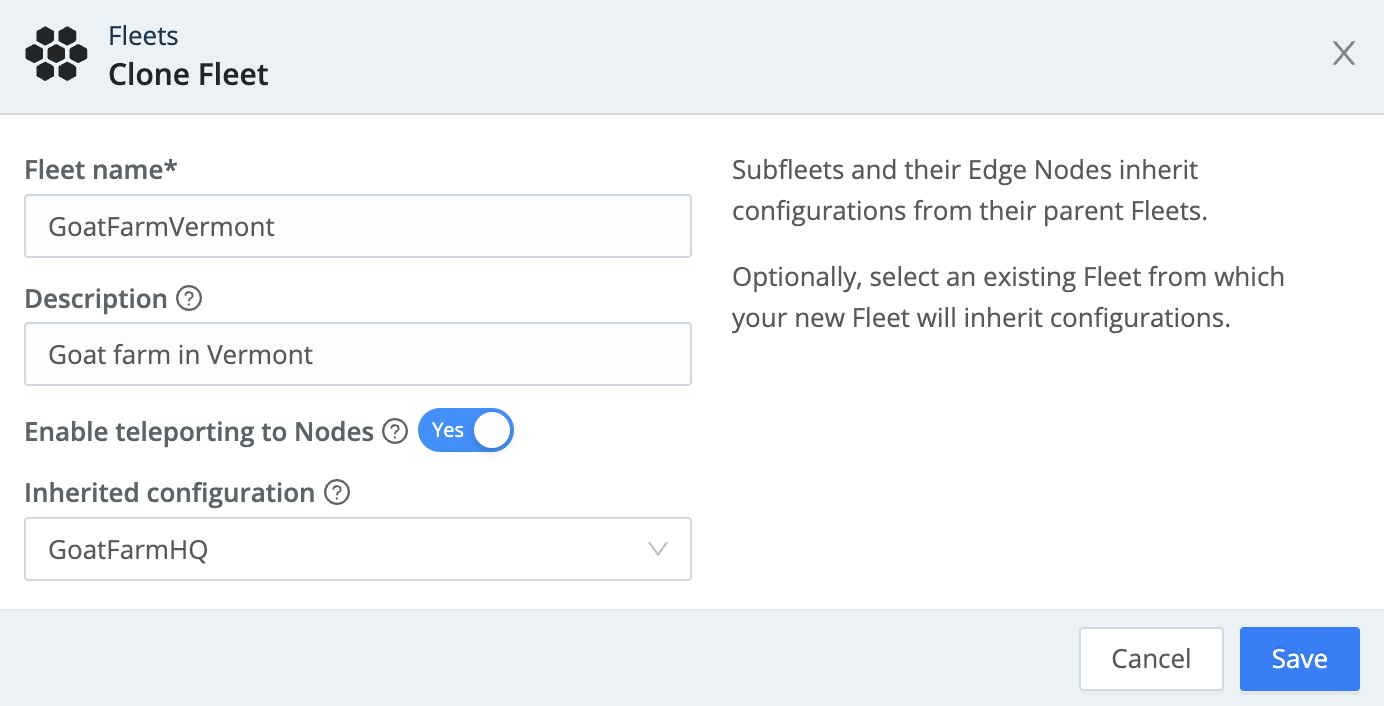Screen dimensions: 1384x706
Task: Click the Description label text
Action: (x=96, y=299)
